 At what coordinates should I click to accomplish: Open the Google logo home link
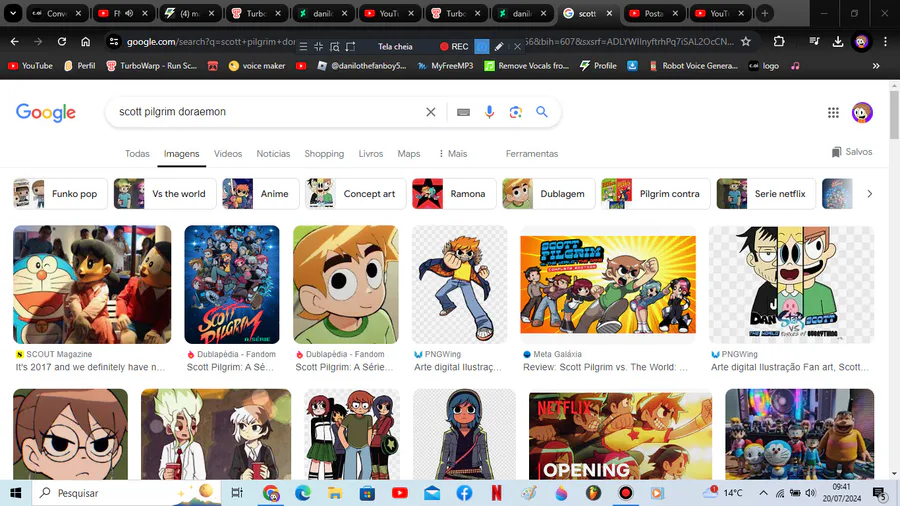tap(46, 113)
